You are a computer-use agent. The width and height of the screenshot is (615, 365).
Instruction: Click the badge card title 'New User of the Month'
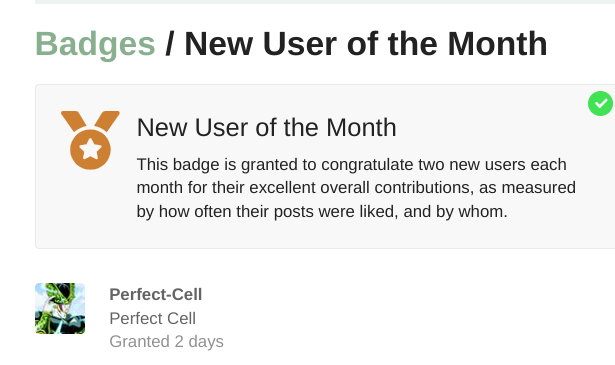[266, 127]
